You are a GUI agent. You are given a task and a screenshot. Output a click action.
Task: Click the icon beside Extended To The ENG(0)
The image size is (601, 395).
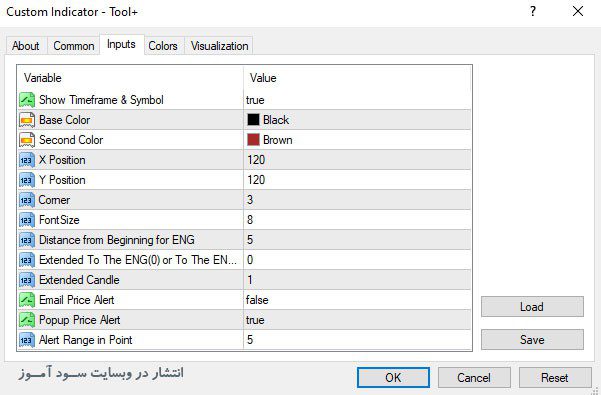tap(27, 260)
